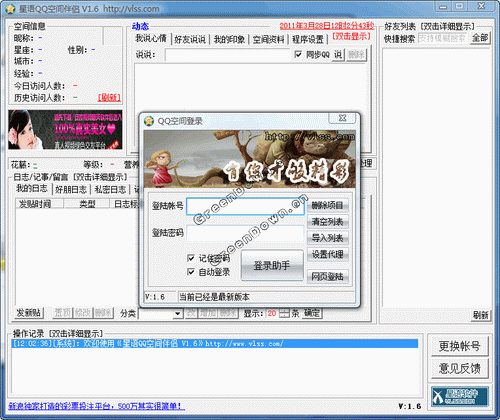The height and width of the screenshot is (420, 500).
Task: Click the red date and time text
Action: 327,26
